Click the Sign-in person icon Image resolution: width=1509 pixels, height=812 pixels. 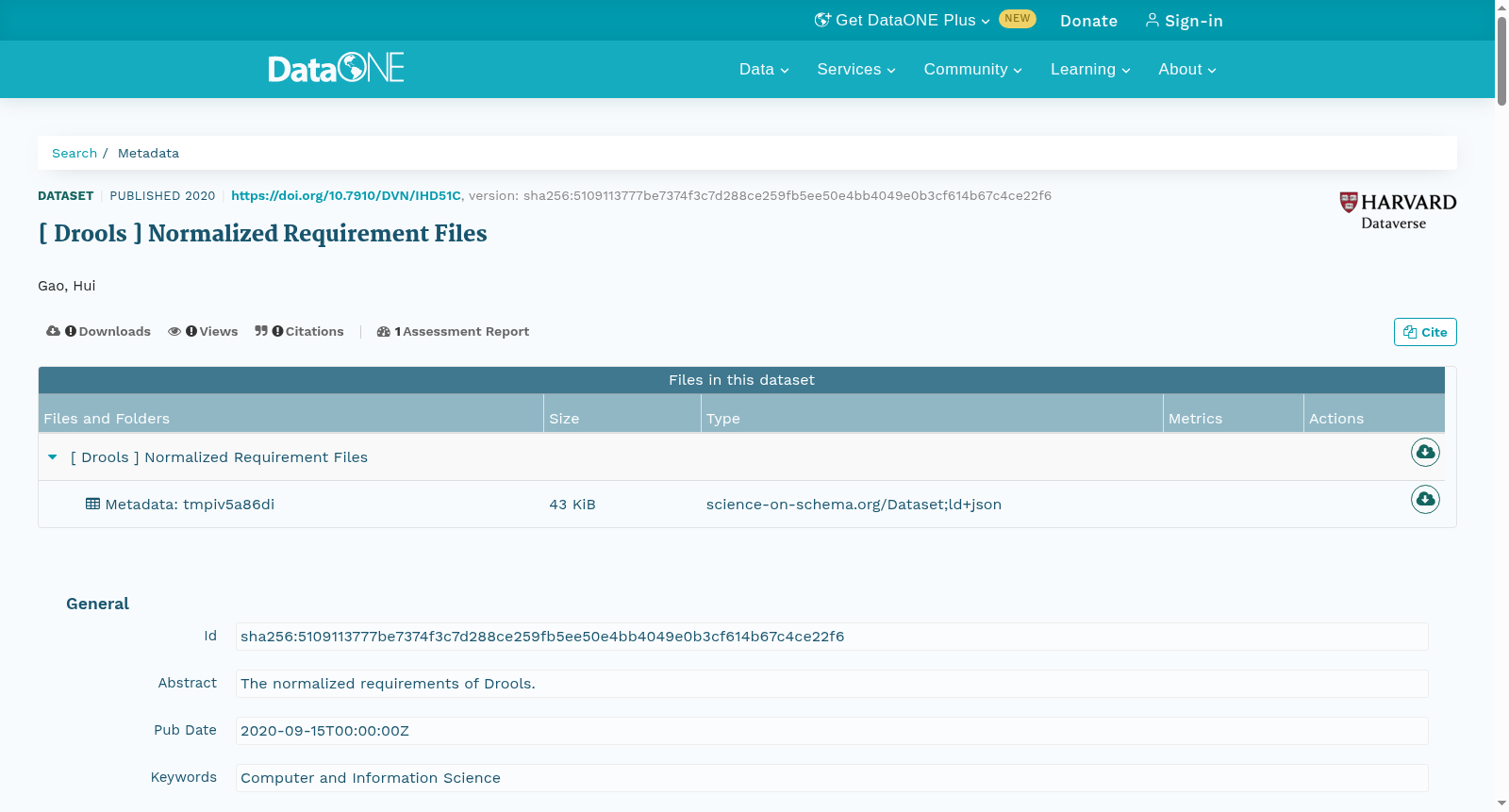click(x=1152, y=20)
